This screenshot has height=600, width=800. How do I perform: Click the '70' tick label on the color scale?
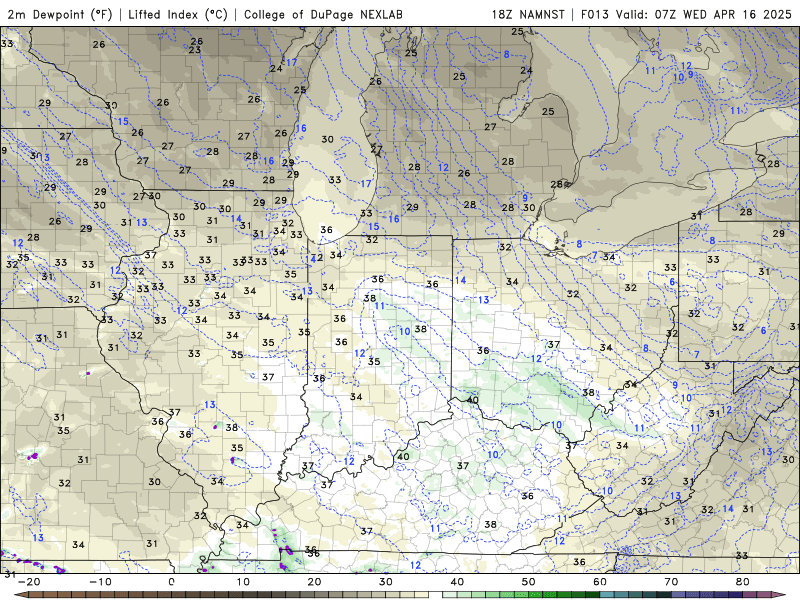pyautogui.click(x=671, y=582)
